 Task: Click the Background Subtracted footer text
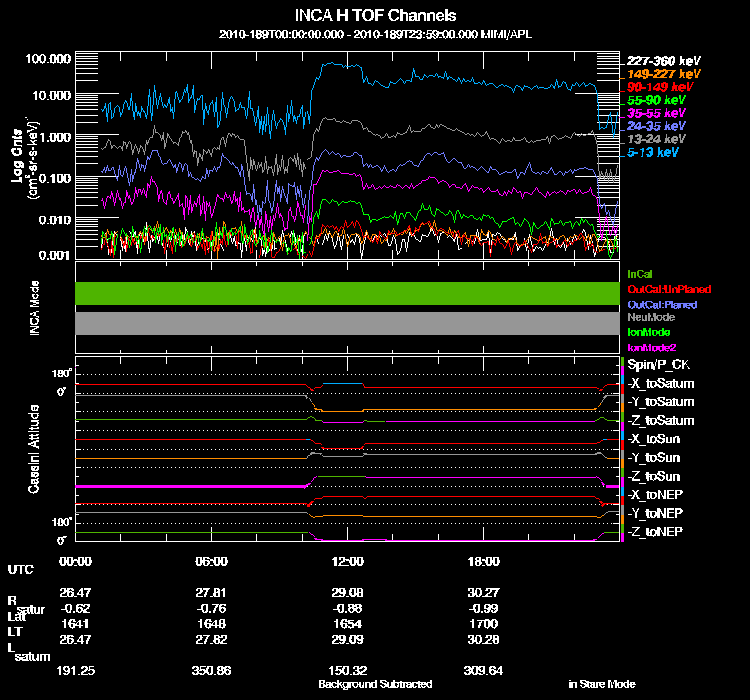click(375, 684)
